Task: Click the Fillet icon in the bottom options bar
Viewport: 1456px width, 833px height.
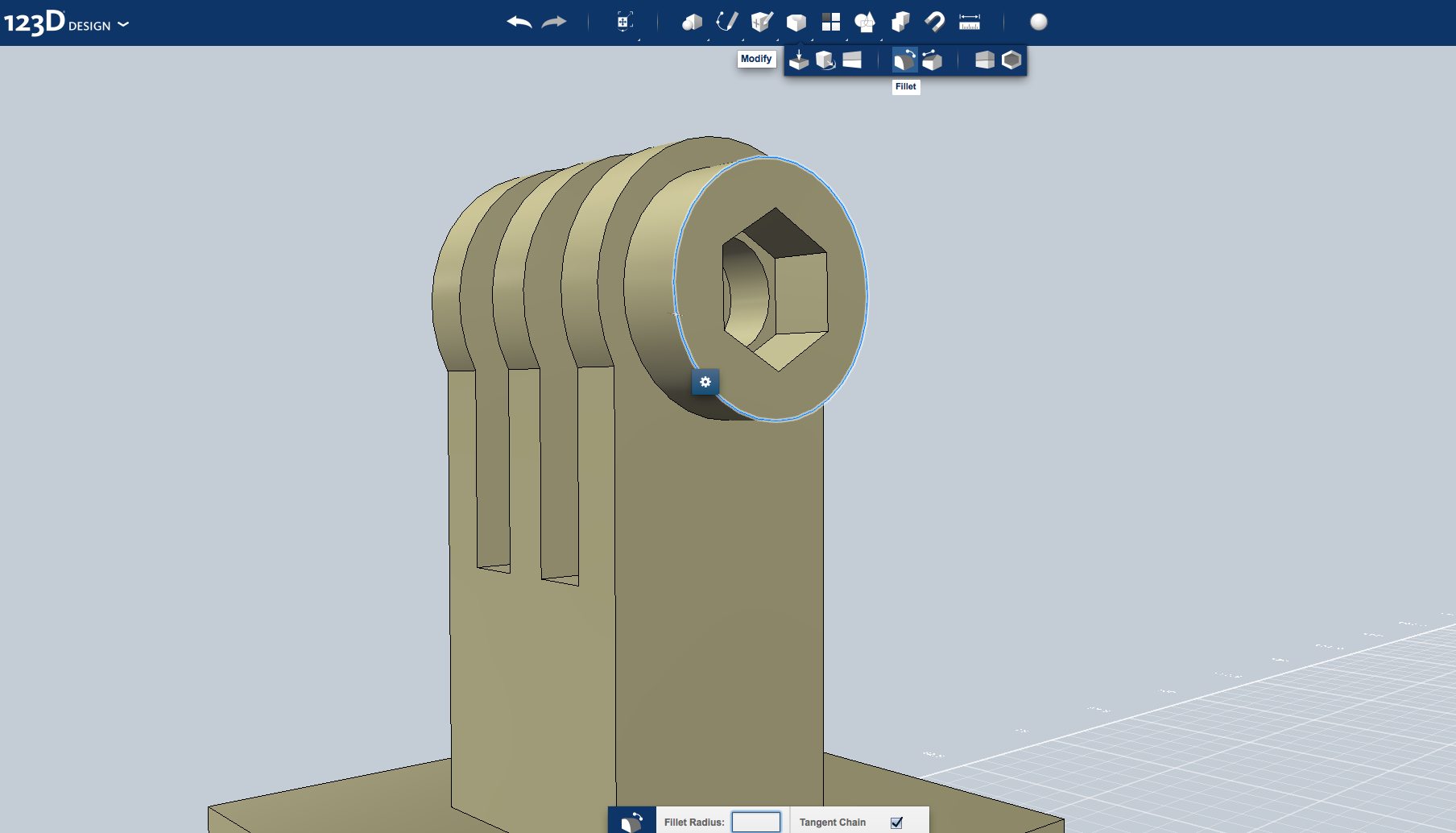Action: [x=632, y=821]
